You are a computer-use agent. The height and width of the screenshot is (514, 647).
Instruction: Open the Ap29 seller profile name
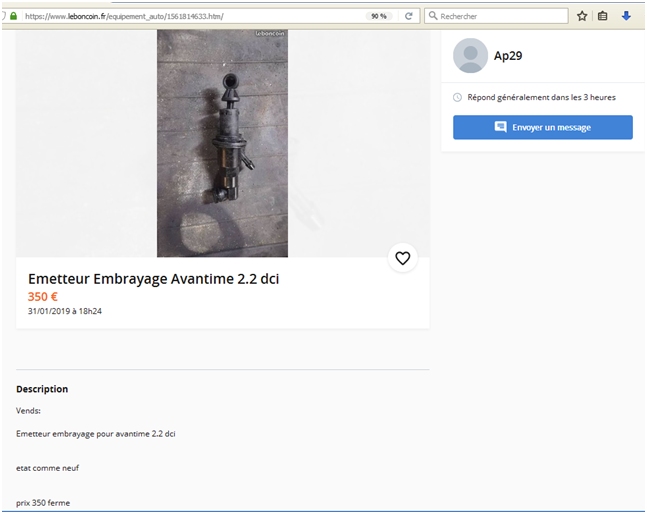pos(508,56)
